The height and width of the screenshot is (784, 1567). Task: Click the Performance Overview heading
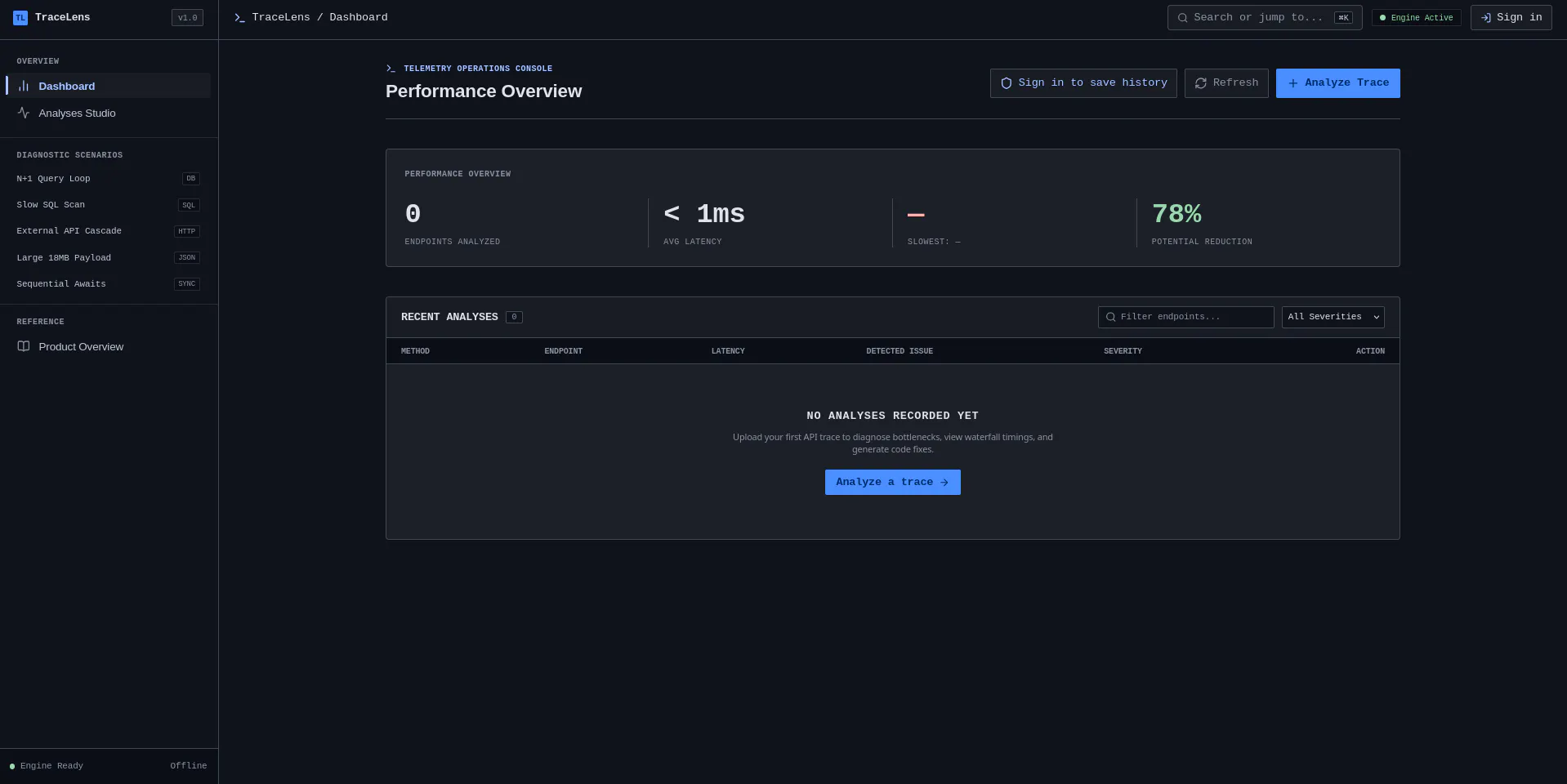pos(484,91)
